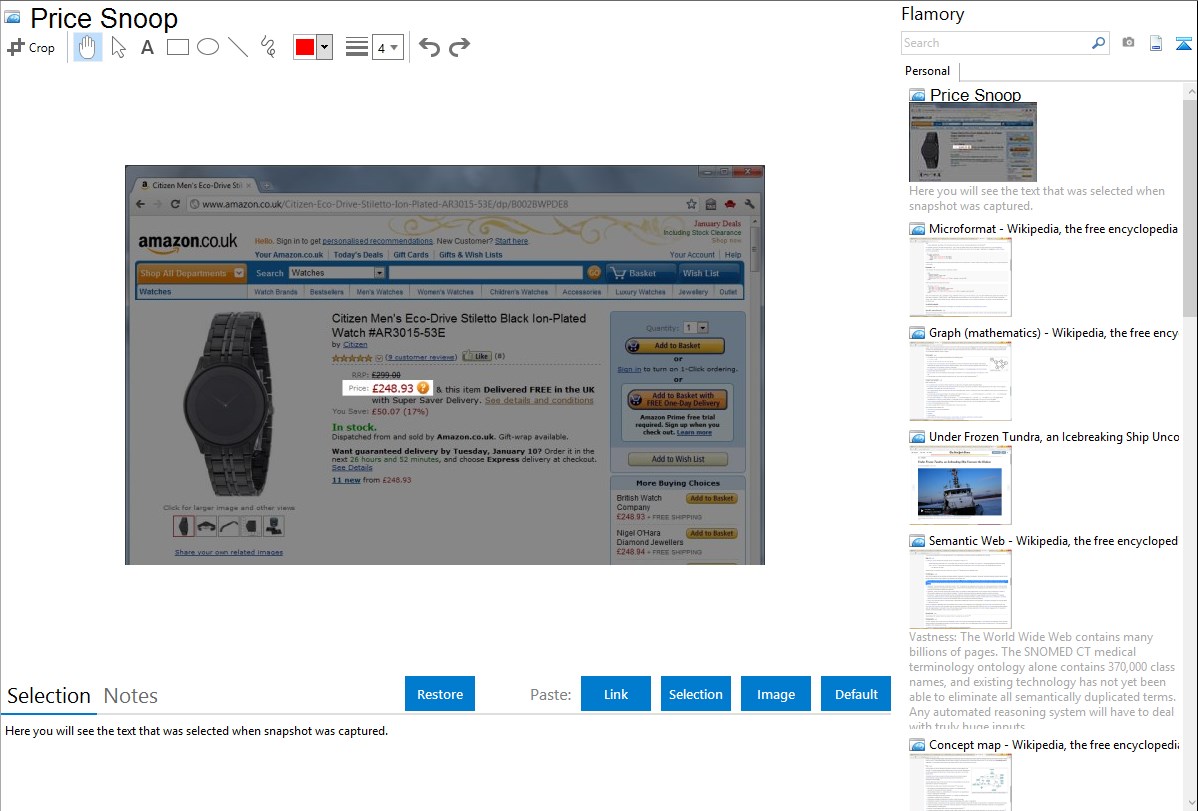Click the Microformat - Wikipedia title text

1053,229
